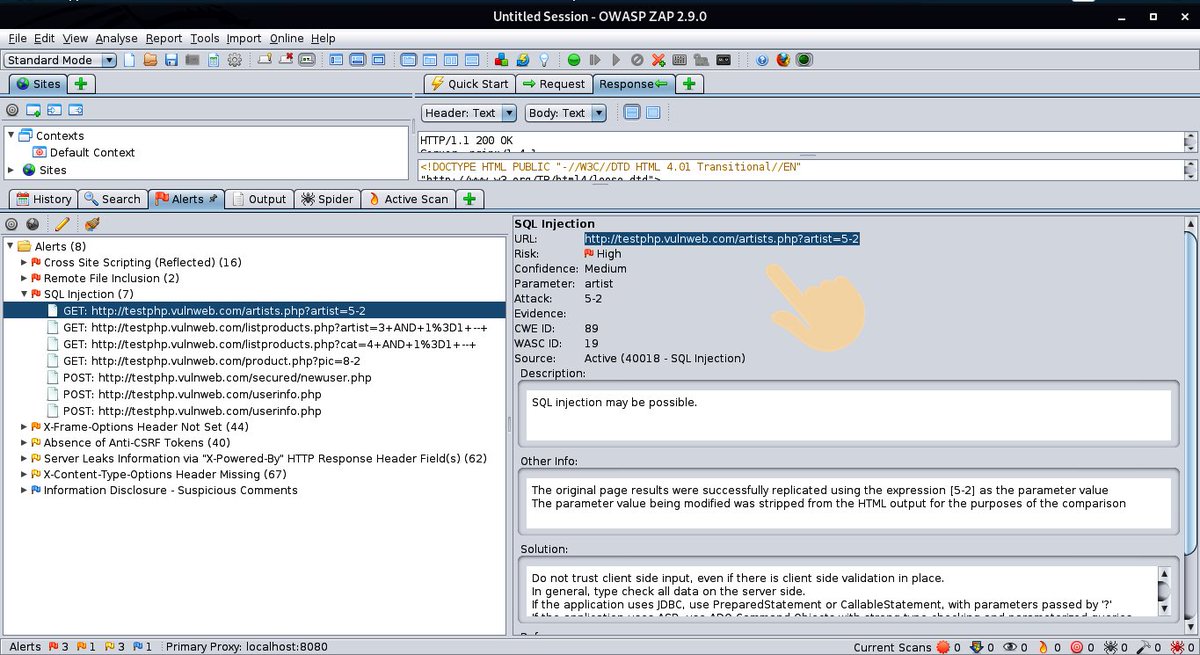The image size is (1200, 655).
Task: Expand Remote File Inclusion alert node
Action: tap(25, 278)
